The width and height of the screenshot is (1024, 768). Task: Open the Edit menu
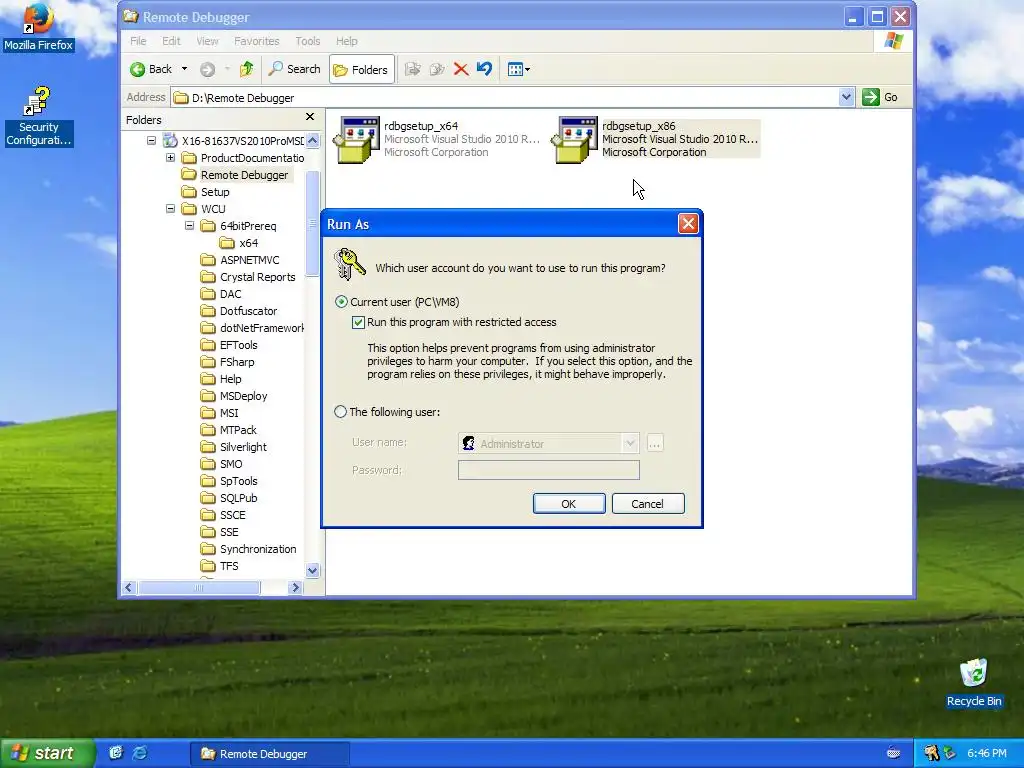pos(171,41)
